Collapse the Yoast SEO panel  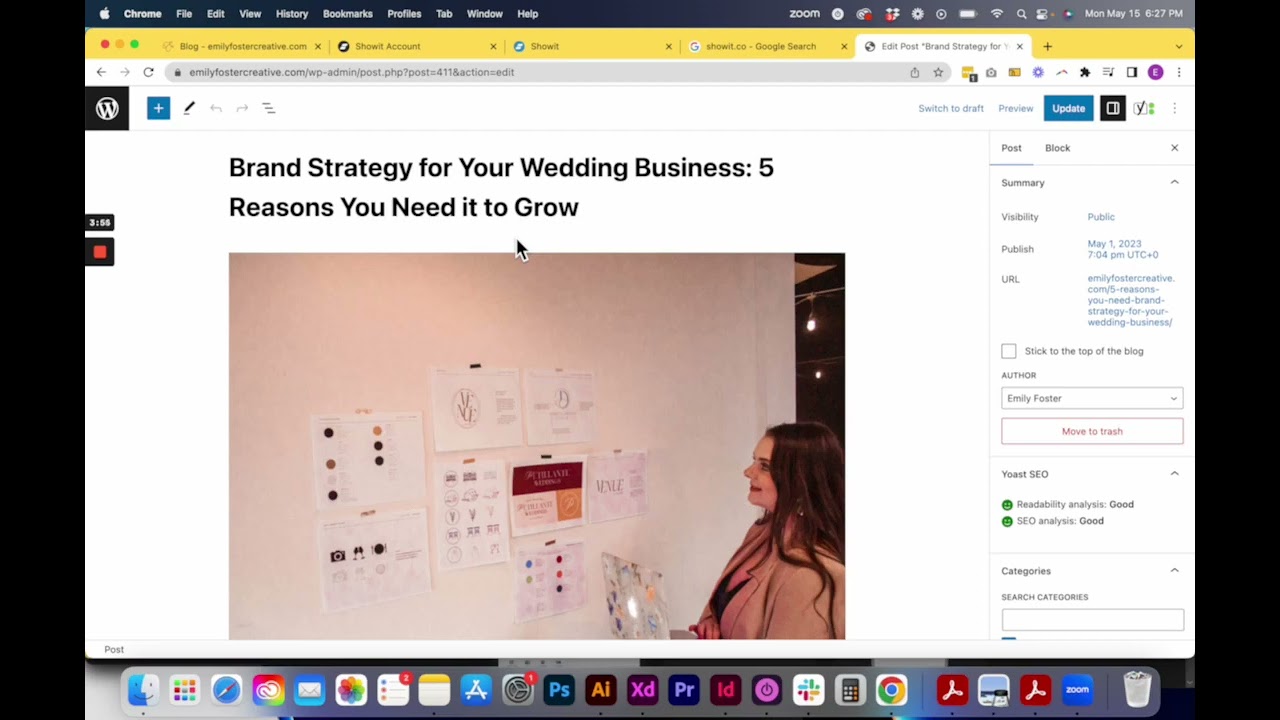(x=1175, y=474)
